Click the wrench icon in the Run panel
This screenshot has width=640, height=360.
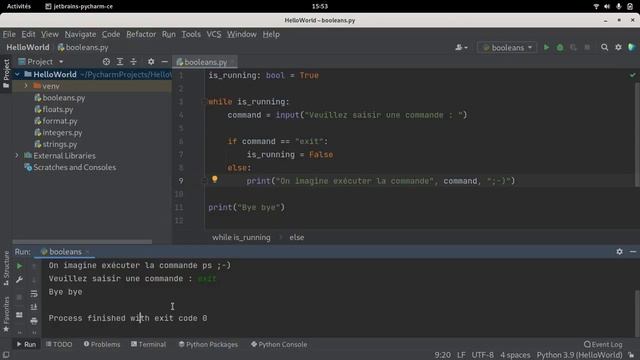tap(19, 280)
